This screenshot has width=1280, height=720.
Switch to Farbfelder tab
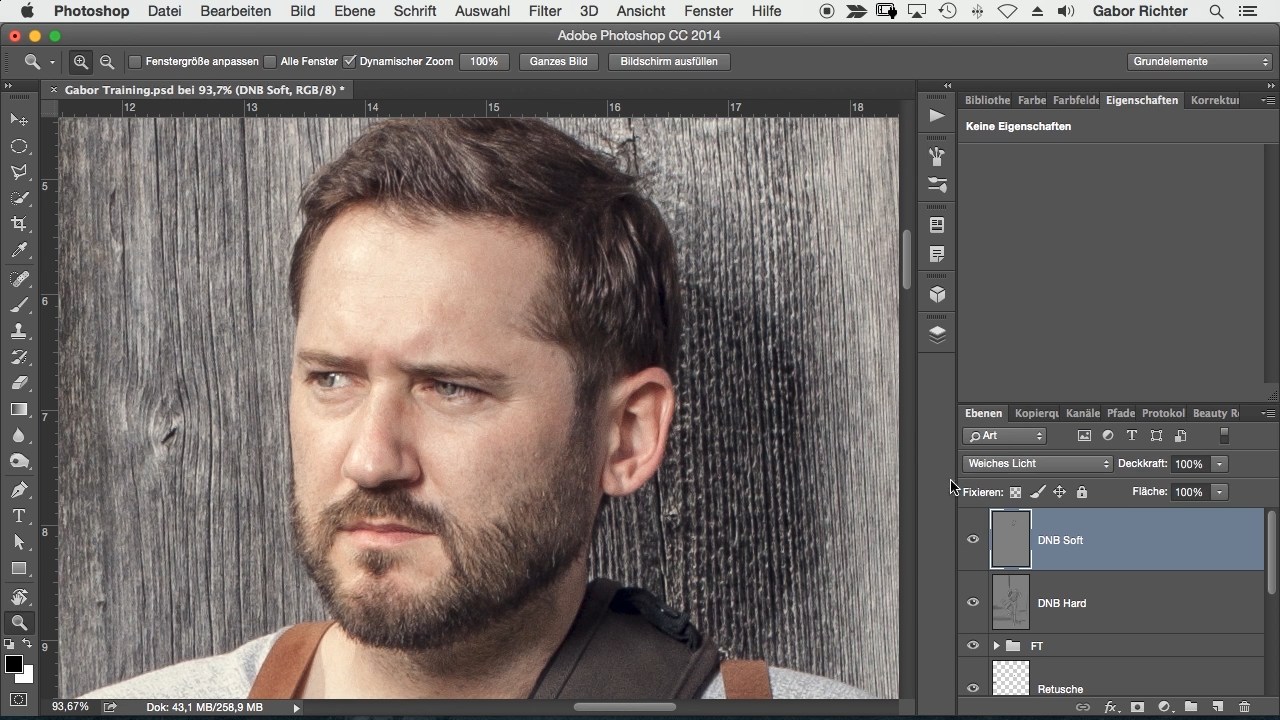pos(1076,100)
